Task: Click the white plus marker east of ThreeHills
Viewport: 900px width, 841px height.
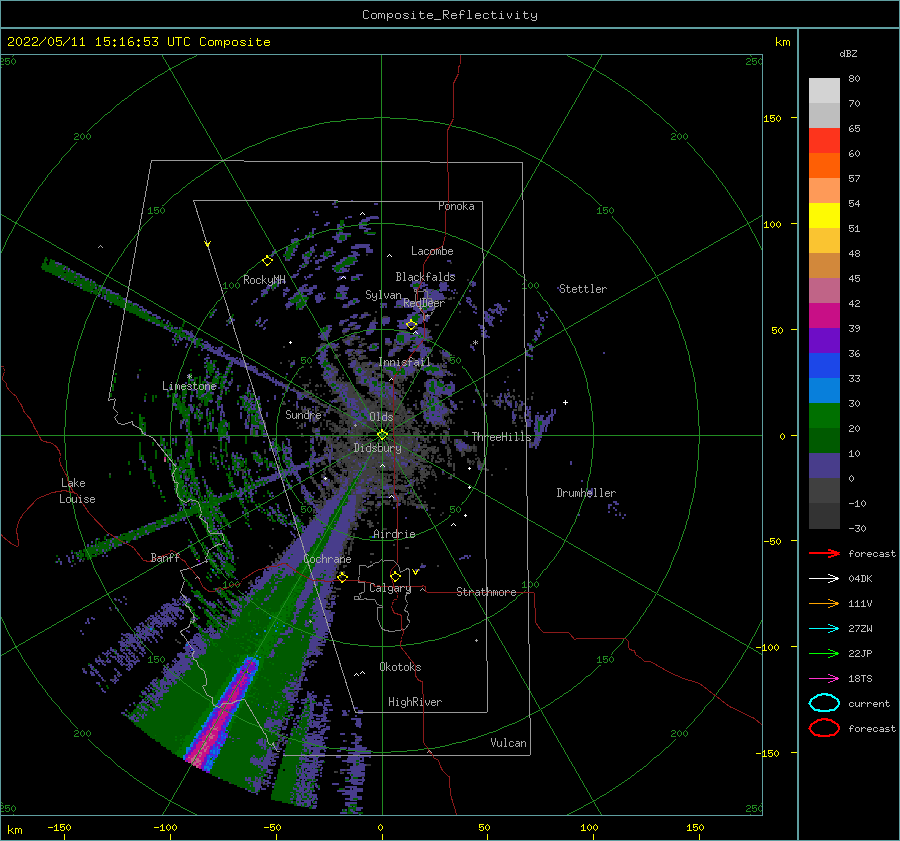Action: click(x=565, y=402)
